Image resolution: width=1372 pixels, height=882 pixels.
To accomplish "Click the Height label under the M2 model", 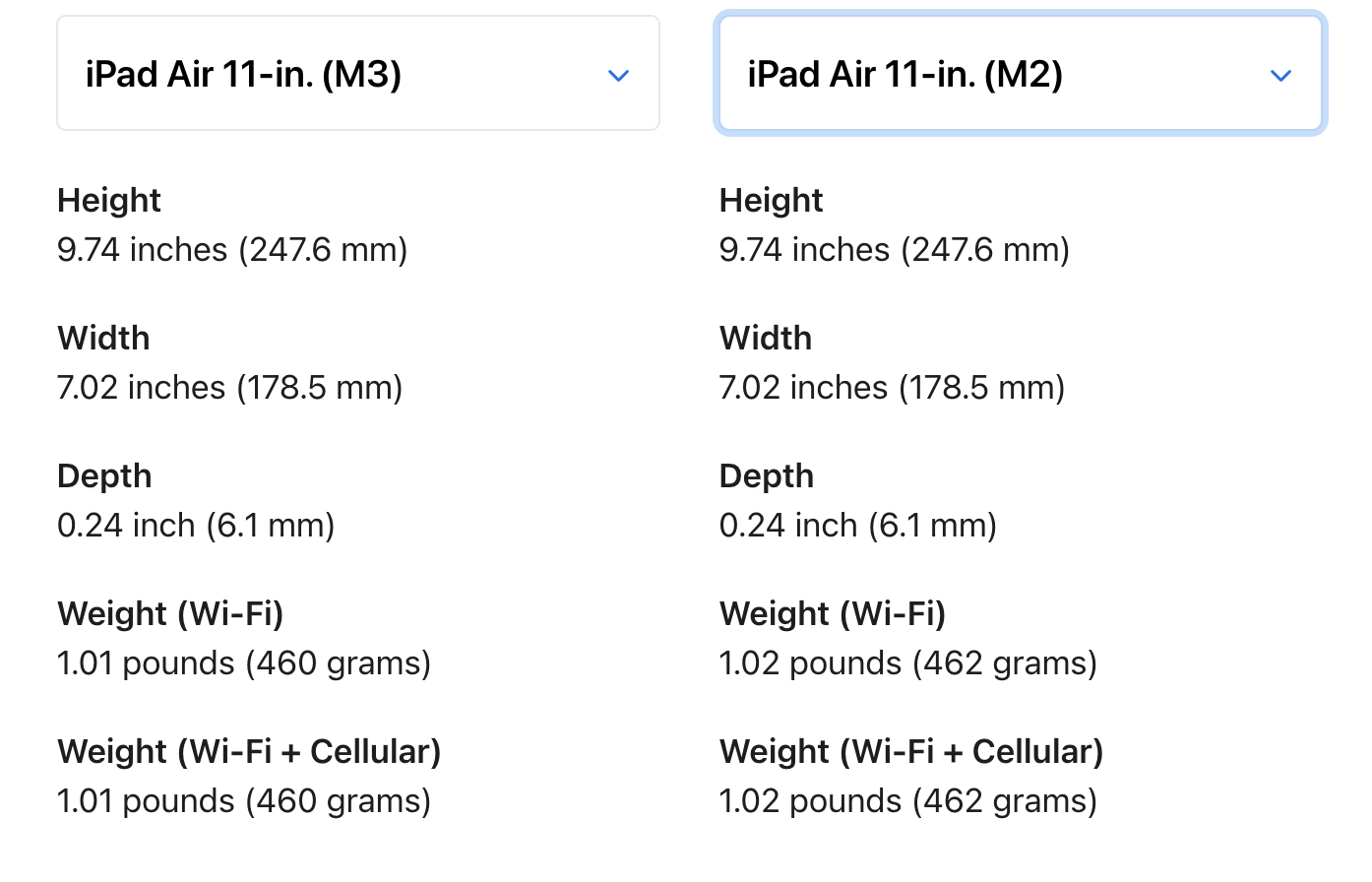I will 772,201.
